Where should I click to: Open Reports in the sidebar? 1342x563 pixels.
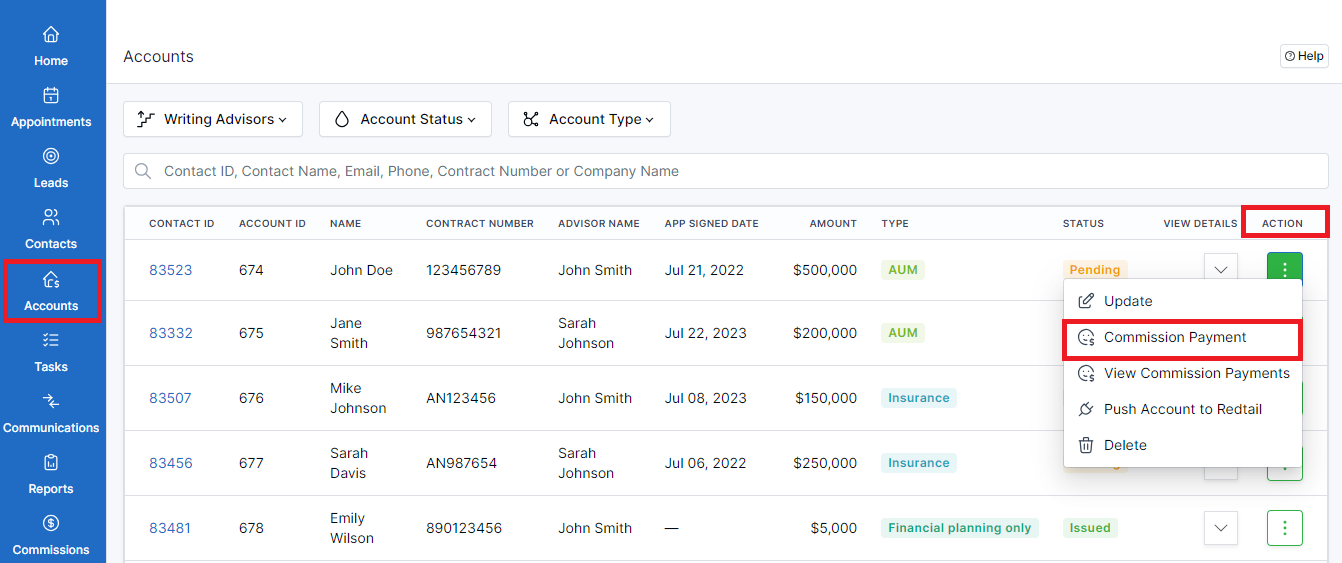(51, 475)
